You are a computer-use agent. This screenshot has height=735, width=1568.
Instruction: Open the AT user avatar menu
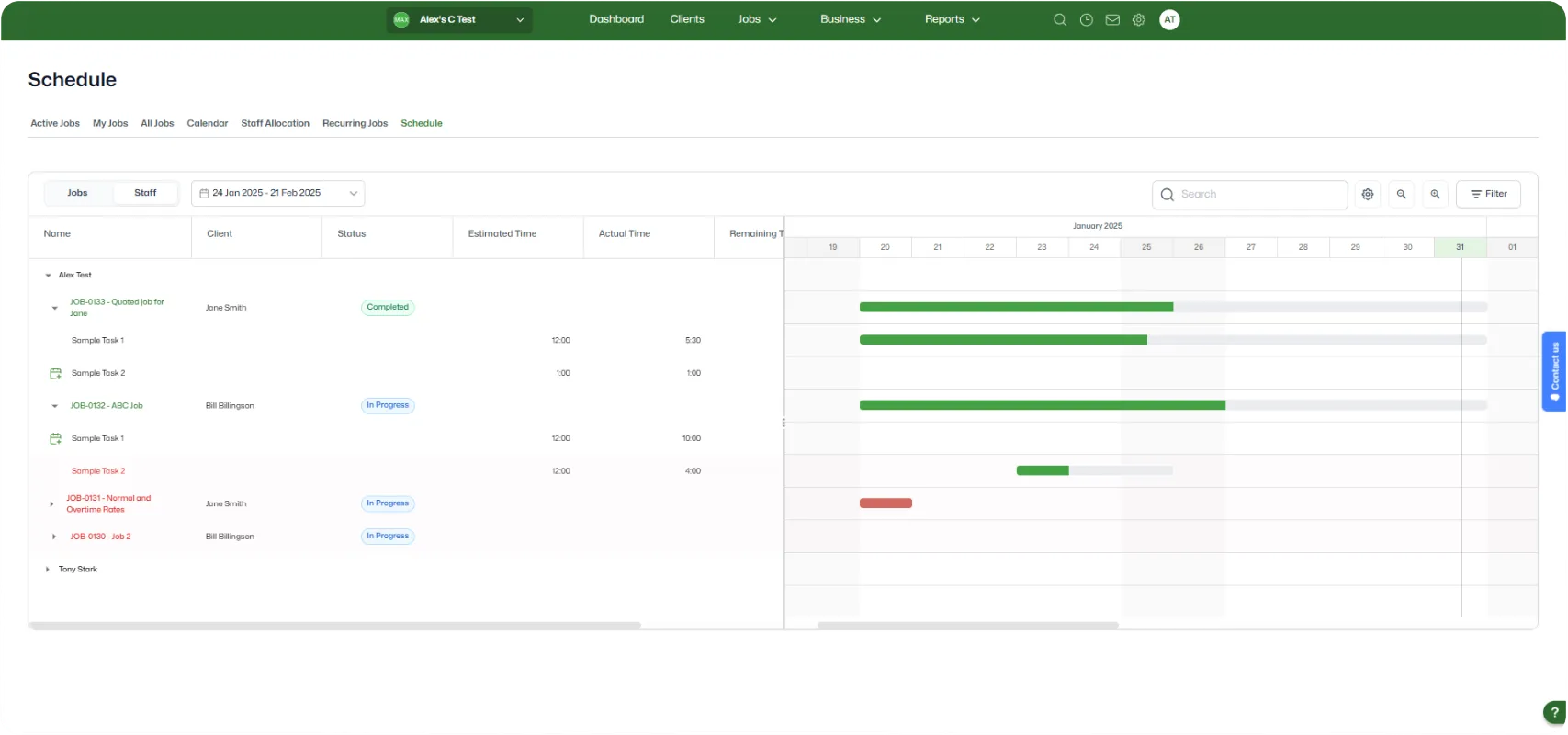[1169, 19]
